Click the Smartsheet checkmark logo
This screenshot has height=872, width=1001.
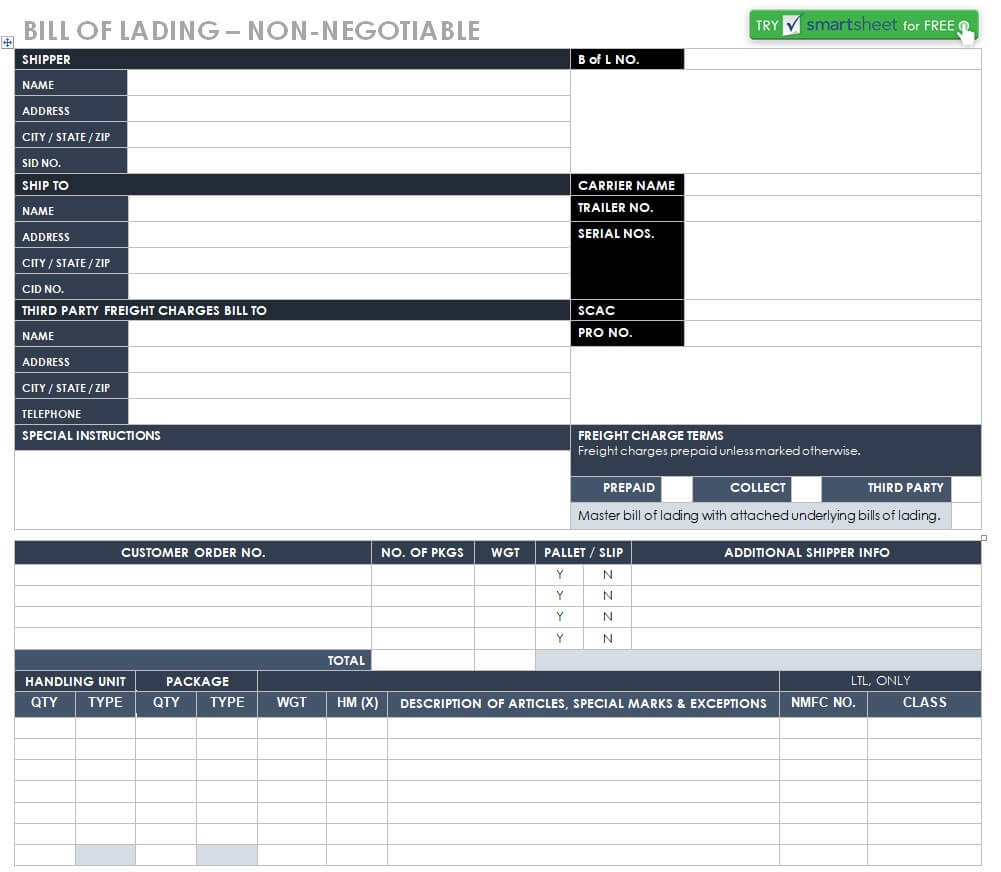pyautogui.click(x=792, y=25)
